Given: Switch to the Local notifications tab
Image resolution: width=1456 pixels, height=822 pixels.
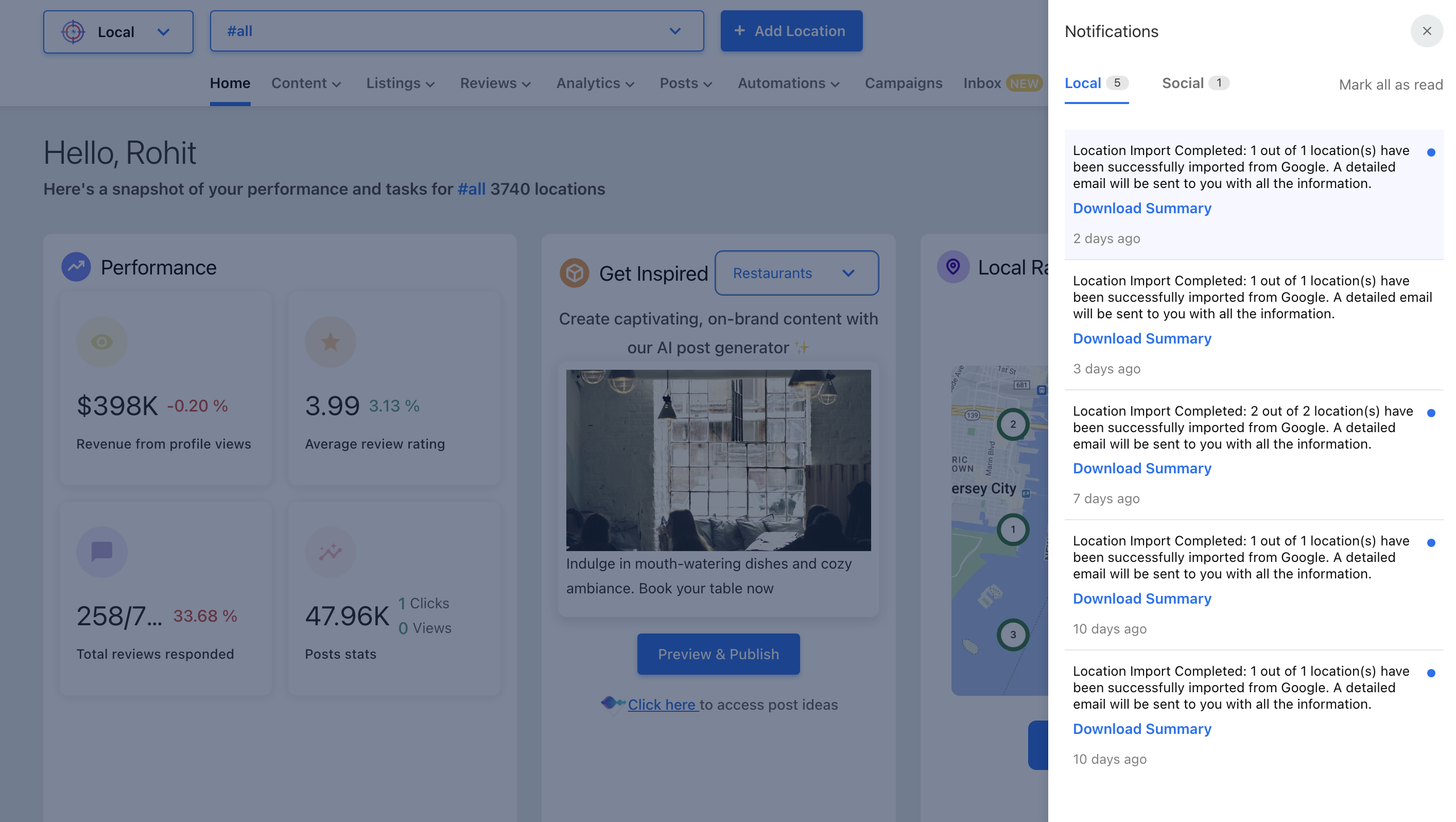Looking at the screenshot, I should pos(1096,83).
